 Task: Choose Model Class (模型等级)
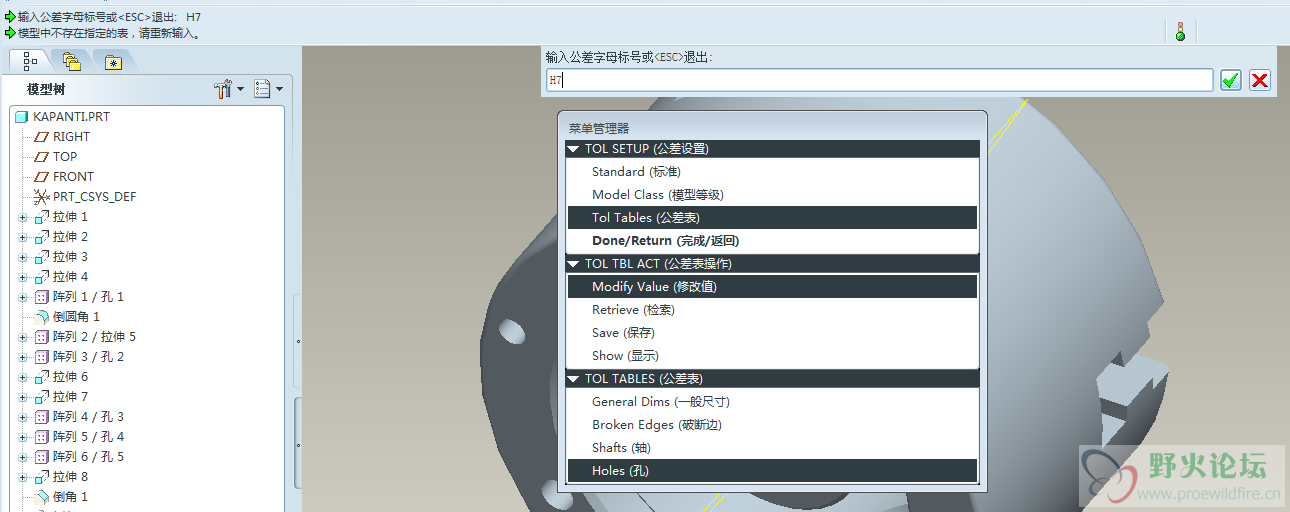(772, 195)
